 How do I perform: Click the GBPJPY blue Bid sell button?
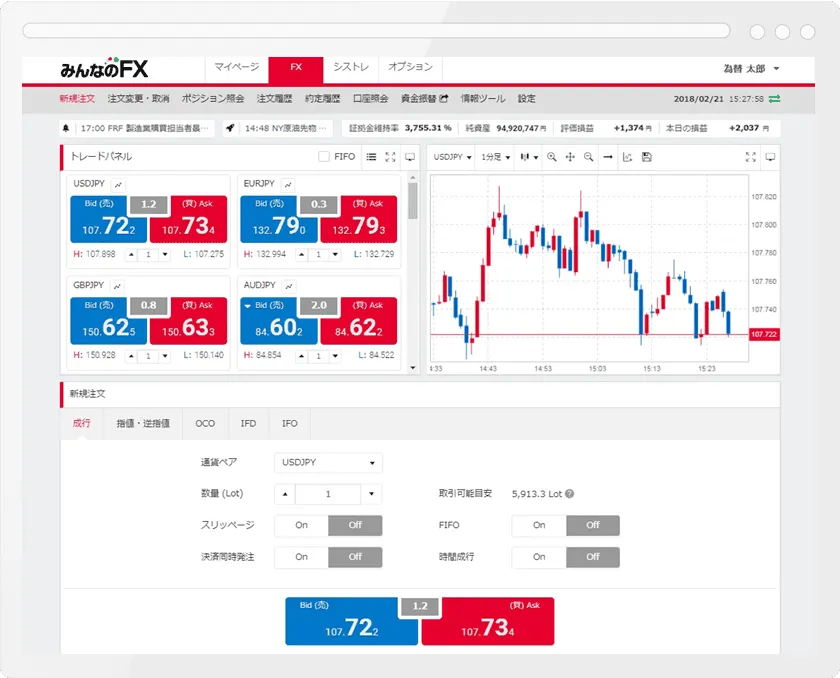click(101, 320)
